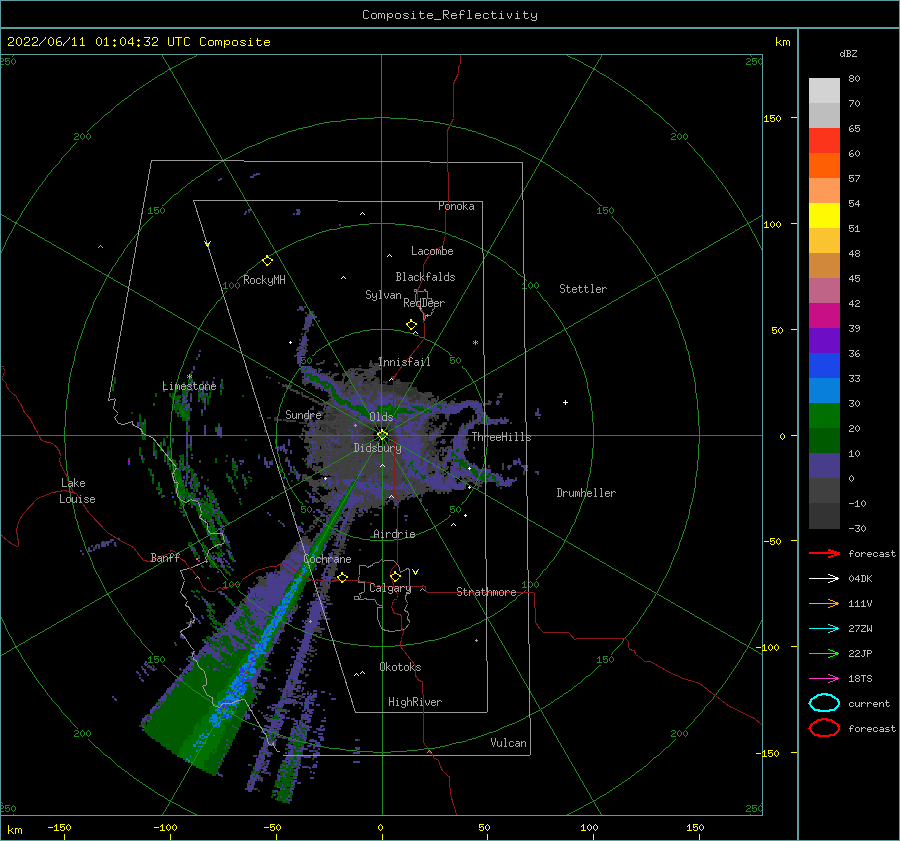Image resolution: width=900 pixels, height=841 pixels.
Task: Select the light gray 80-70 dBZ swatch
Action: click(x=824, y=91)
